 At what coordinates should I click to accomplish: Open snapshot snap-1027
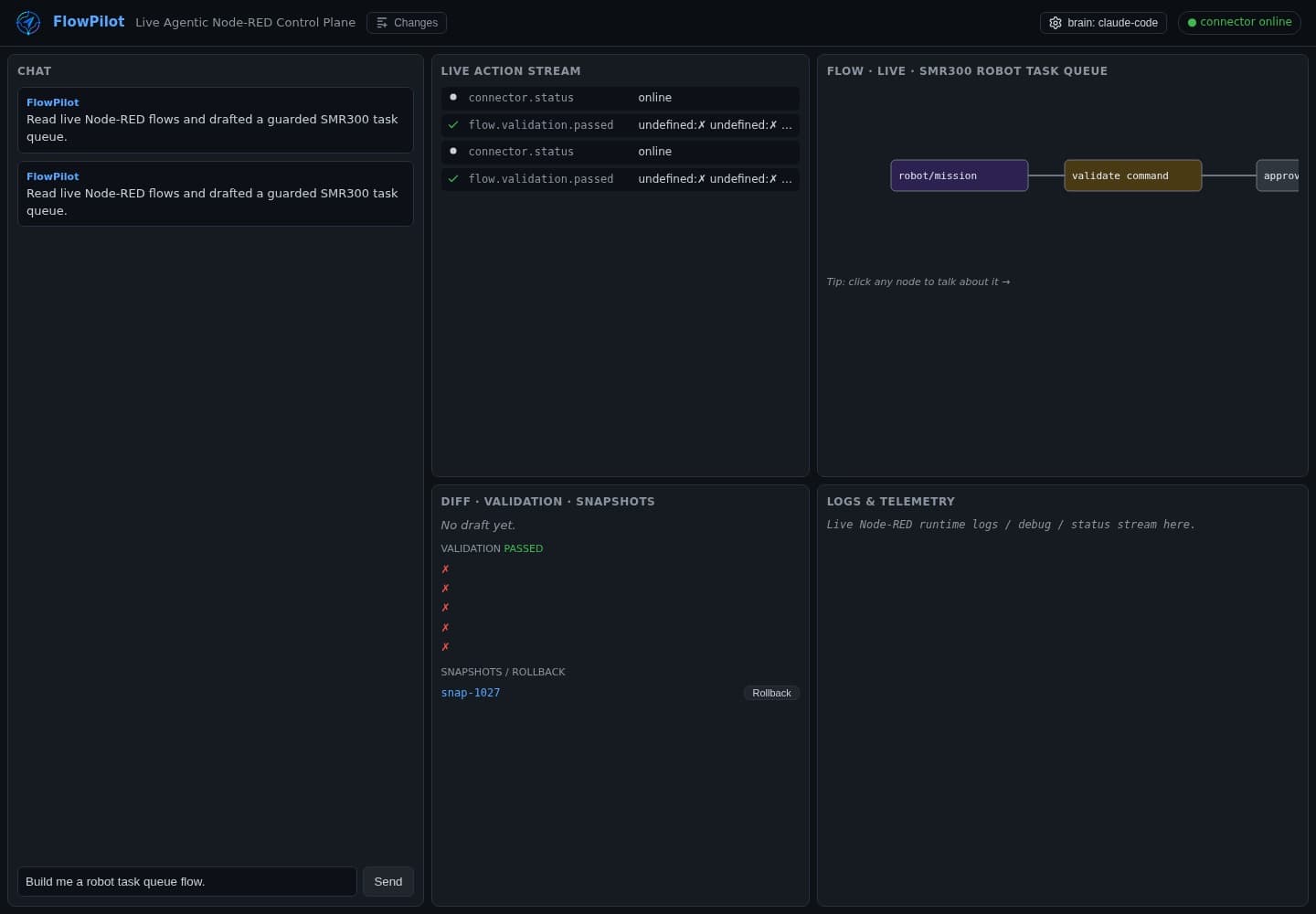click(x=471, y=693)
